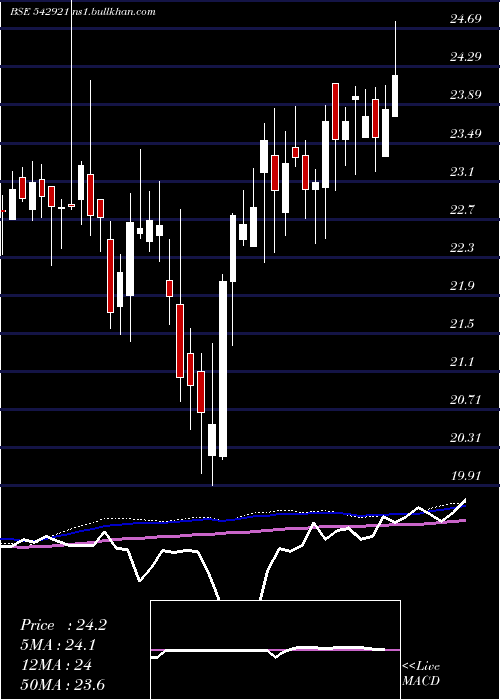Click the 21.9 price axis label

462,286
